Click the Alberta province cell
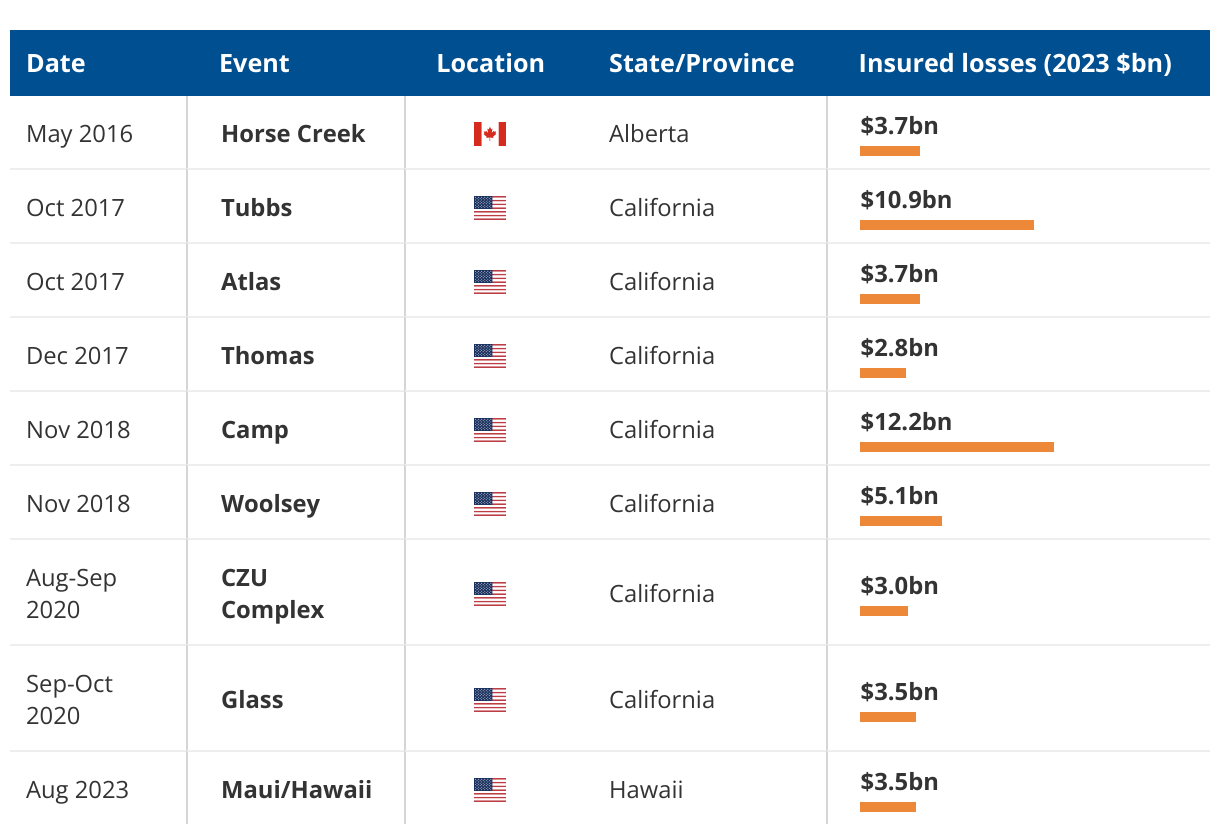This screenshot has height=834, width=1220. [648, 134]
